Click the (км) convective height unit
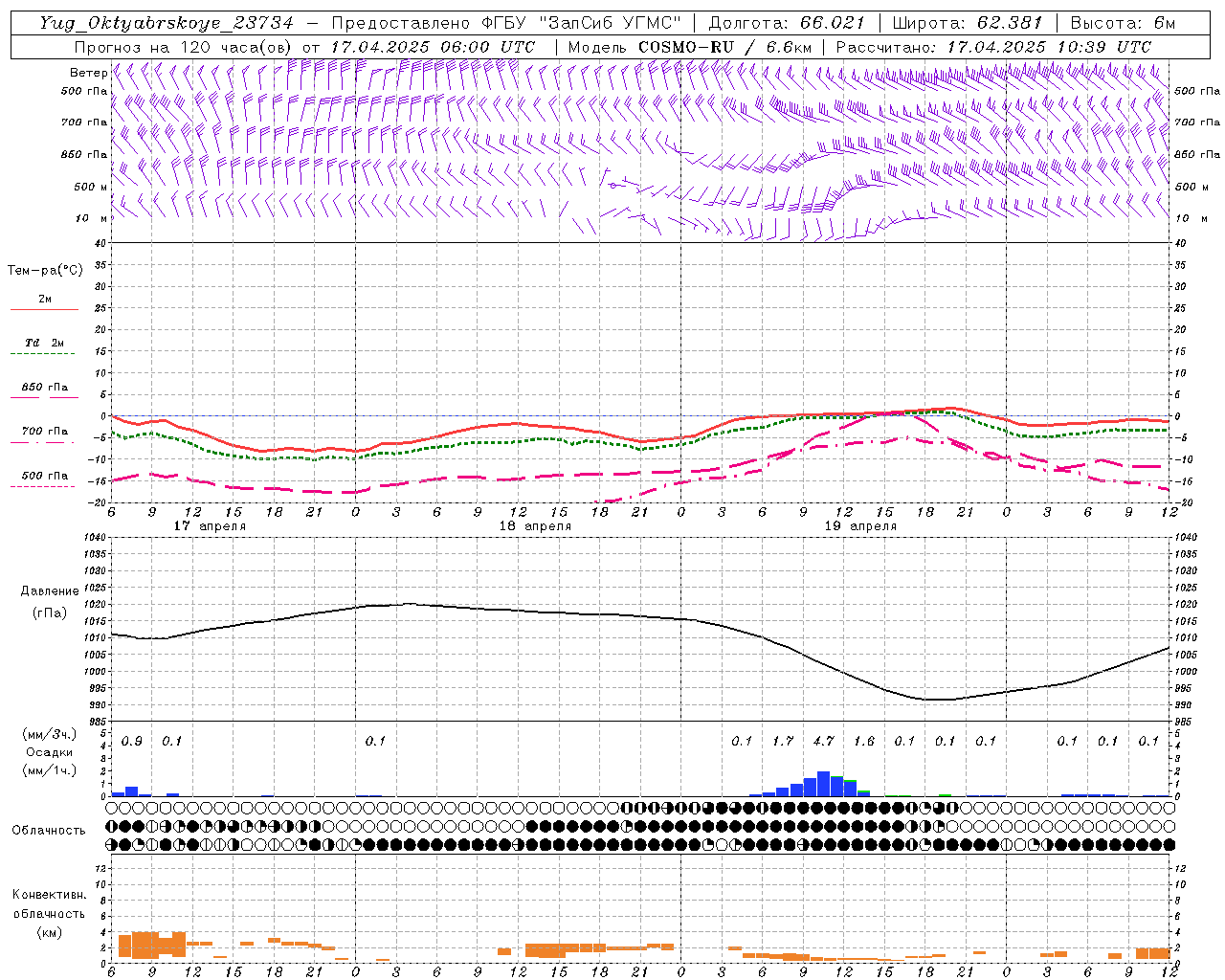This screenshot has width=1225, height=980. (49, 932)
